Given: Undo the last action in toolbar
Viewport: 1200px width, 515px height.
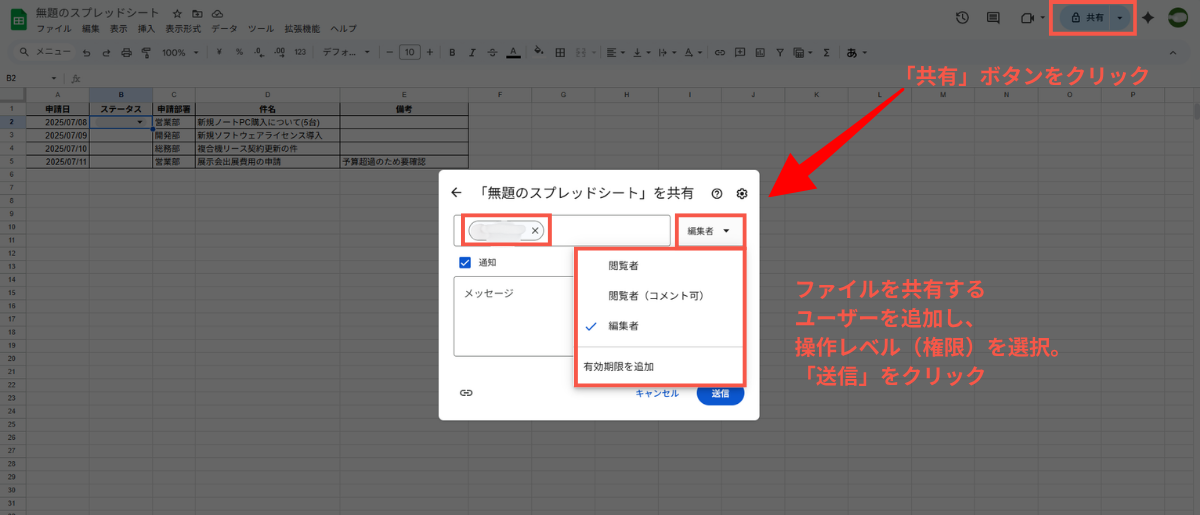Looking at the screenshot, I should coord(86,52).
